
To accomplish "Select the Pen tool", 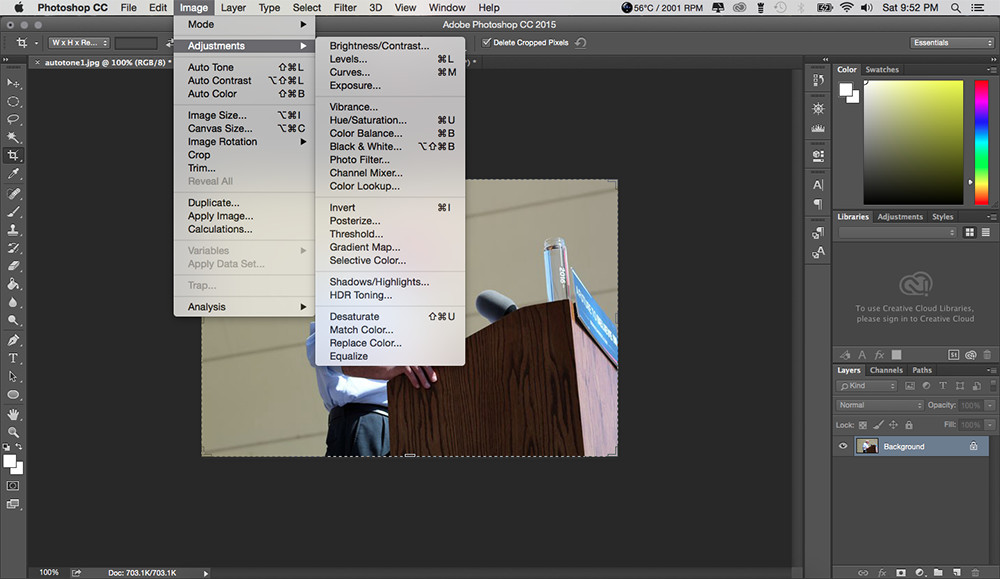I will tap(14, 340).
